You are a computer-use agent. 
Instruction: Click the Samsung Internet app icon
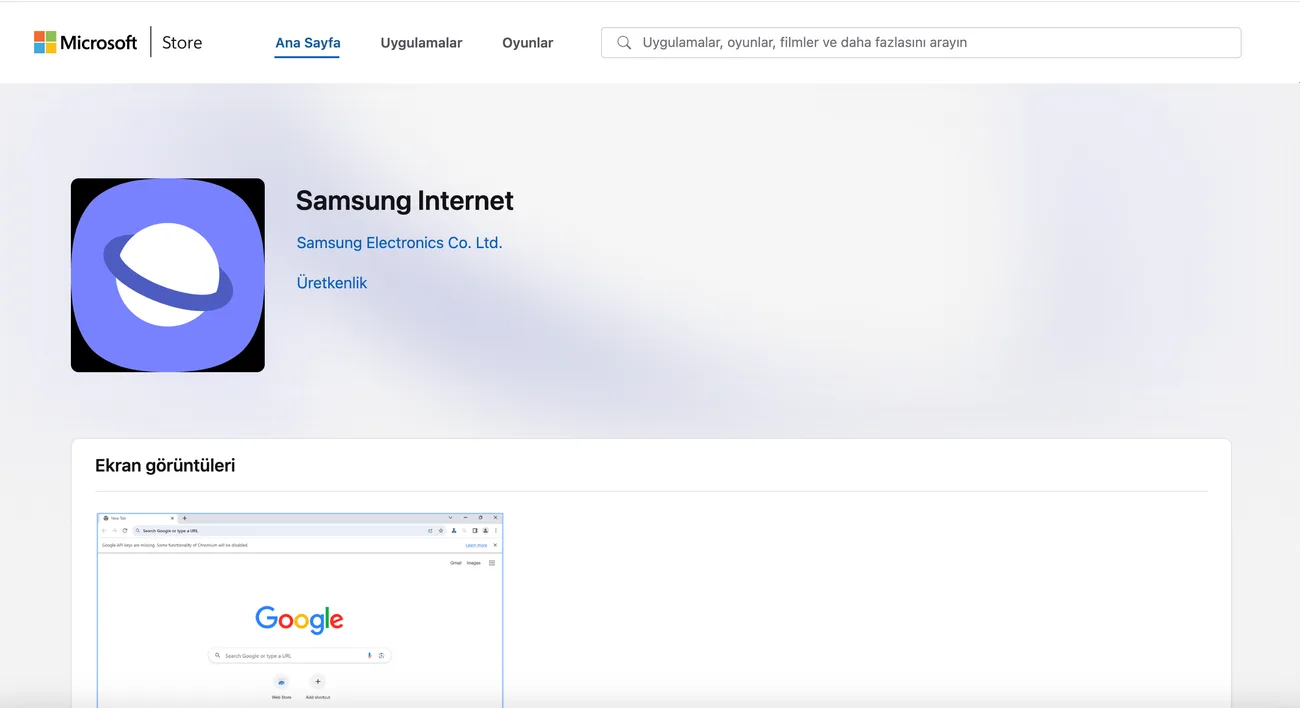168,275
